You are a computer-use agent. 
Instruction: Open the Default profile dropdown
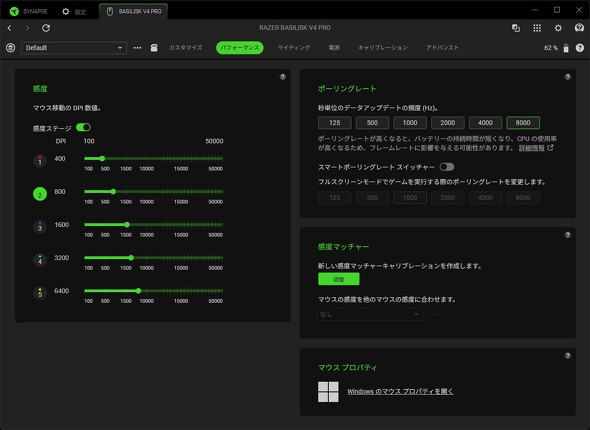pos(74,48)
